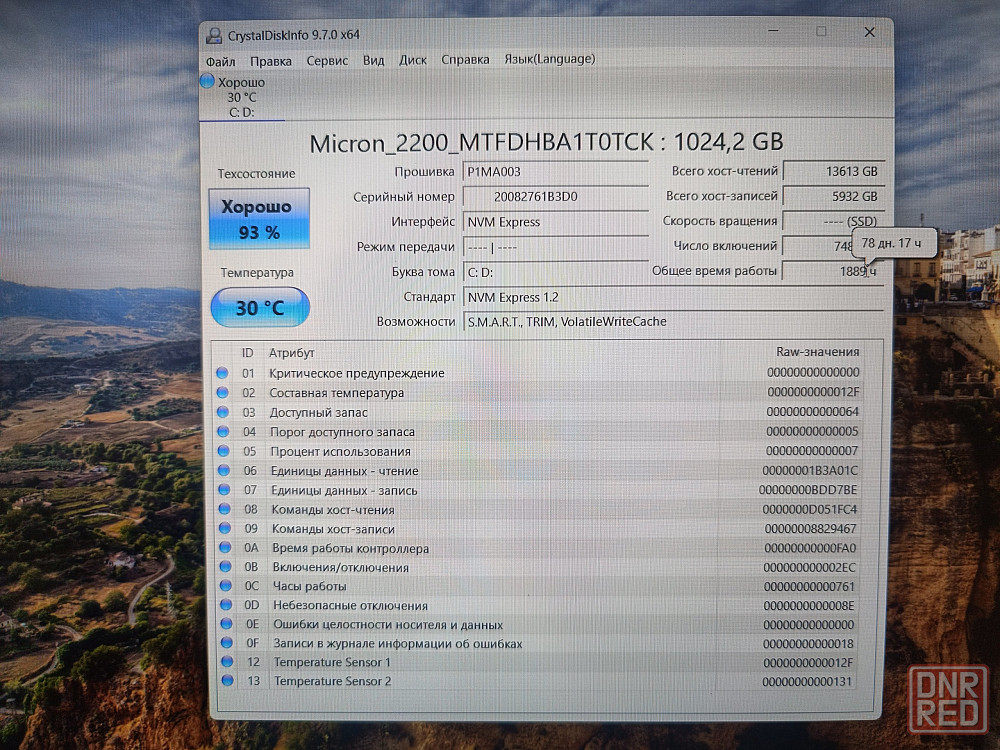Click the blue status circle next to Хорошо in the drive bar
The height and width of the screenshot is (750, 1000).
(208, 82)
